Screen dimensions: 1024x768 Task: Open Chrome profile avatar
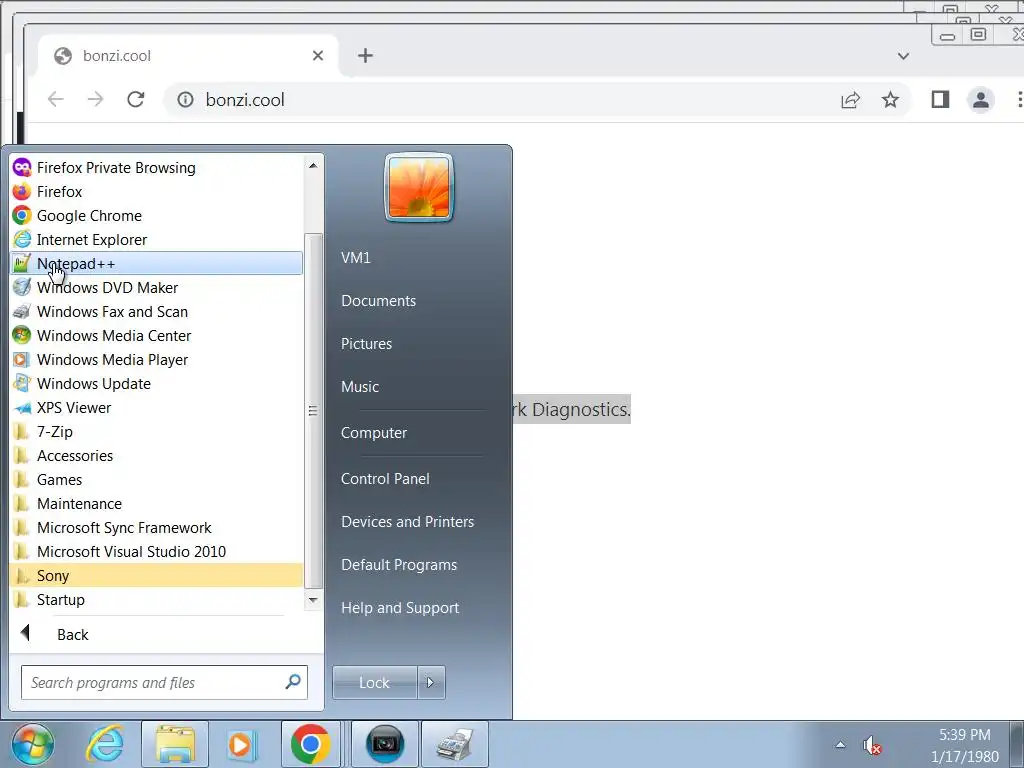point(981,100)
